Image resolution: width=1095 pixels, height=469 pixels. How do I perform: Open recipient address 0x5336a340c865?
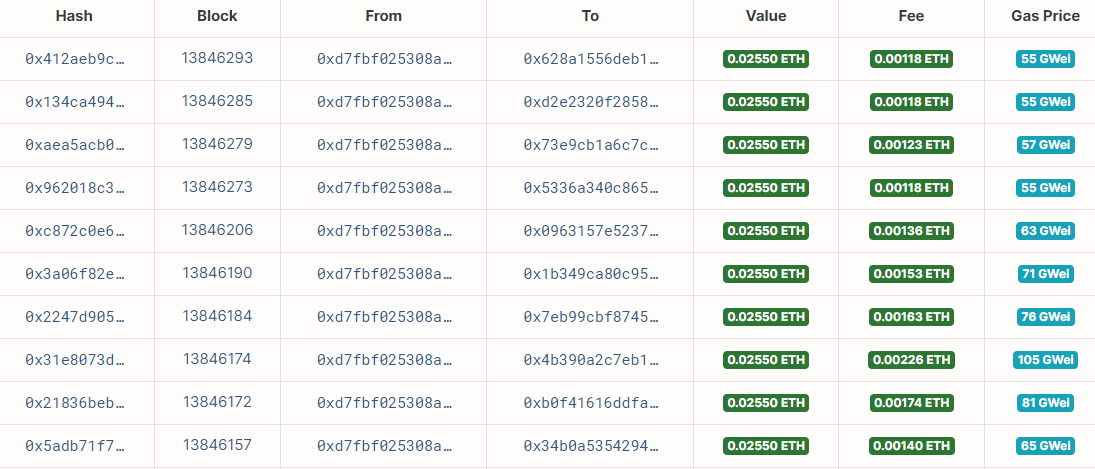pyautogui.click(x=591, y=188)
